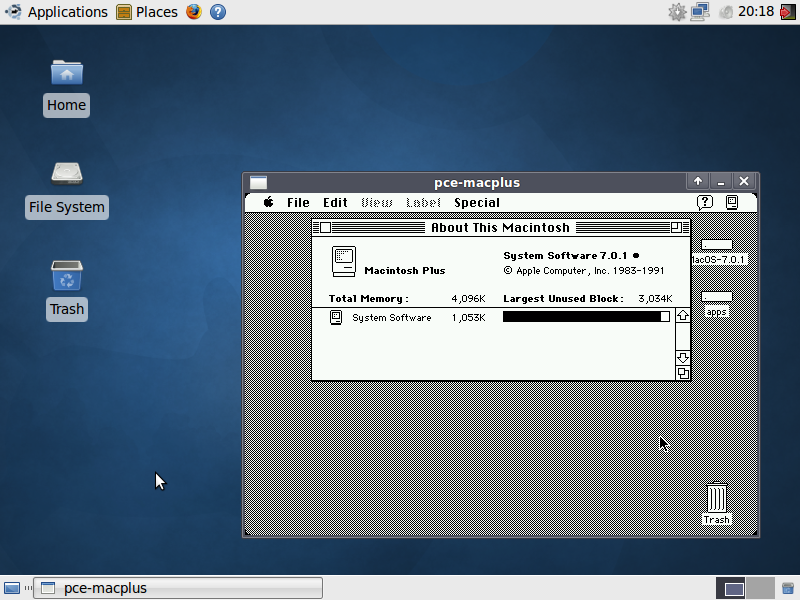Click the logout icon in top panel

[x=788, y=12]
